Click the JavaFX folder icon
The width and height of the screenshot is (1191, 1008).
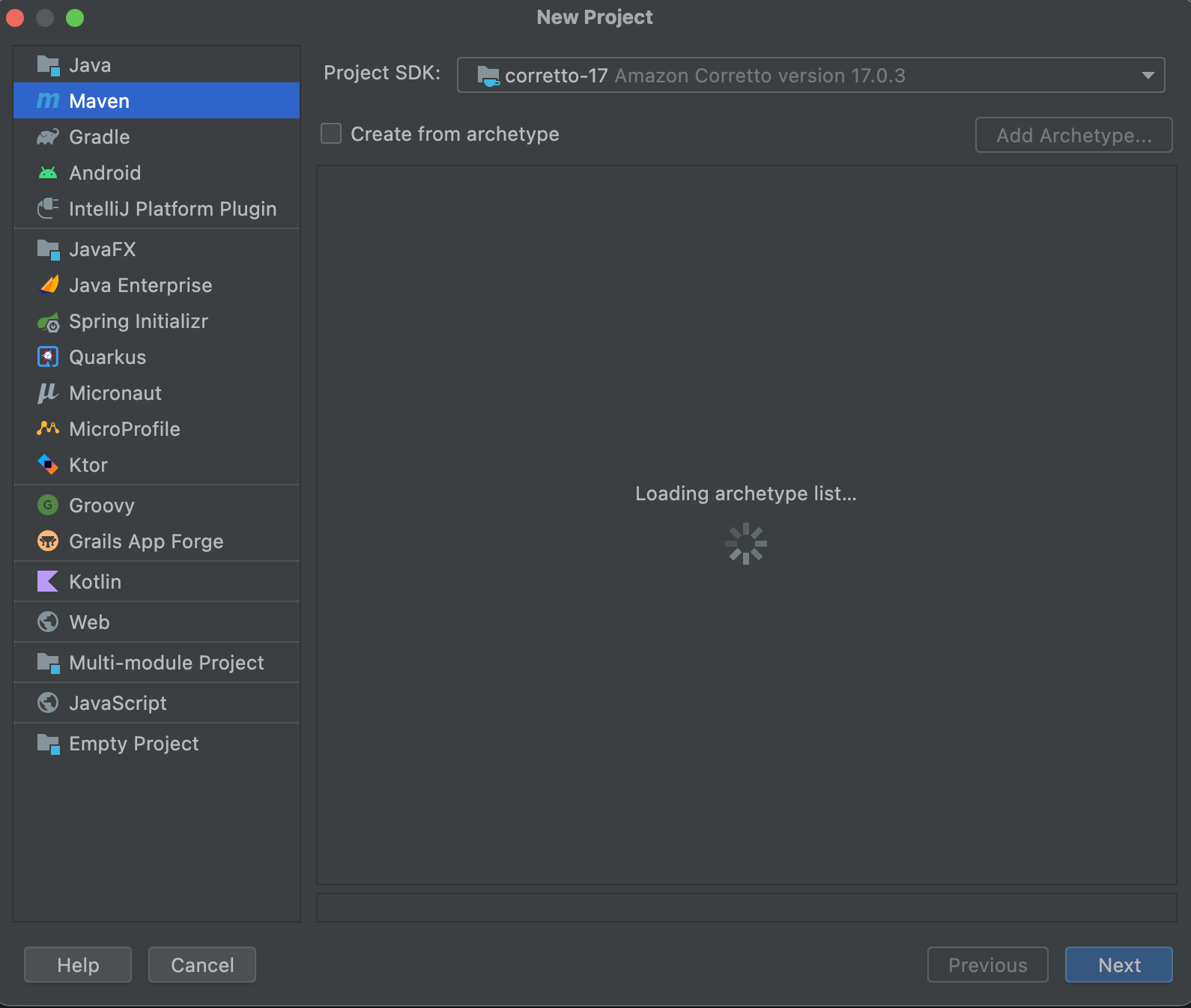click(x=48, y=249)
